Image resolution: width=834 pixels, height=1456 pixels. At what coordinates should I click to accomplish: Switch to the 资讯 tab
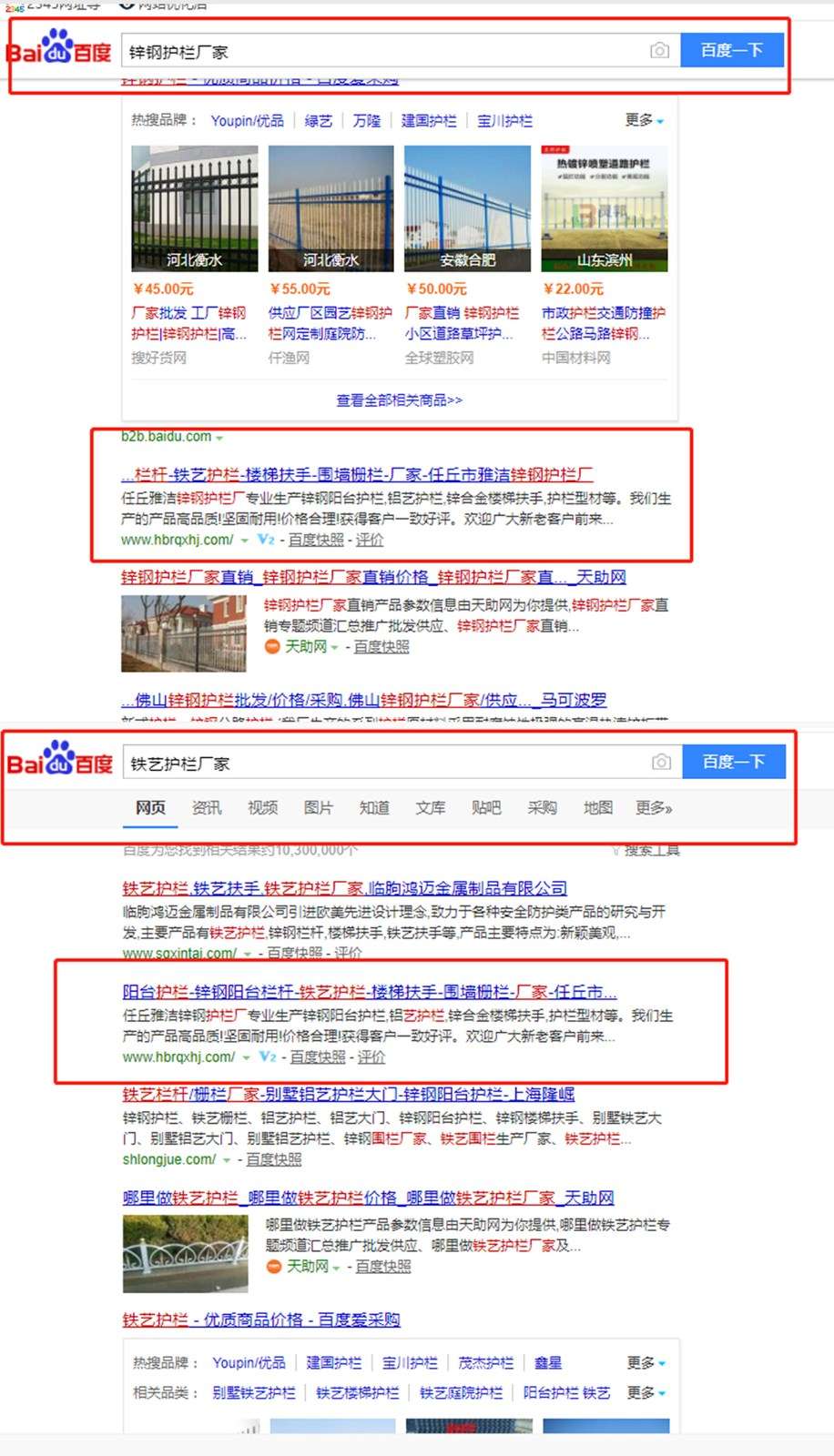coord(206,807)
